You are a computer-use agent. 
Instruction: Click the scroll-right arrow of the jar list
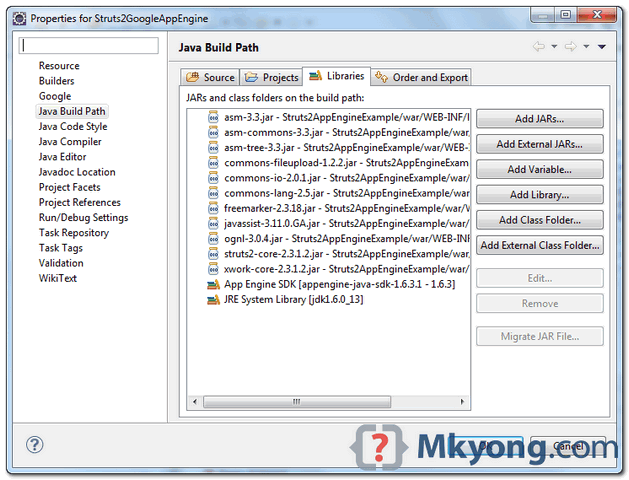coord(462,401)
